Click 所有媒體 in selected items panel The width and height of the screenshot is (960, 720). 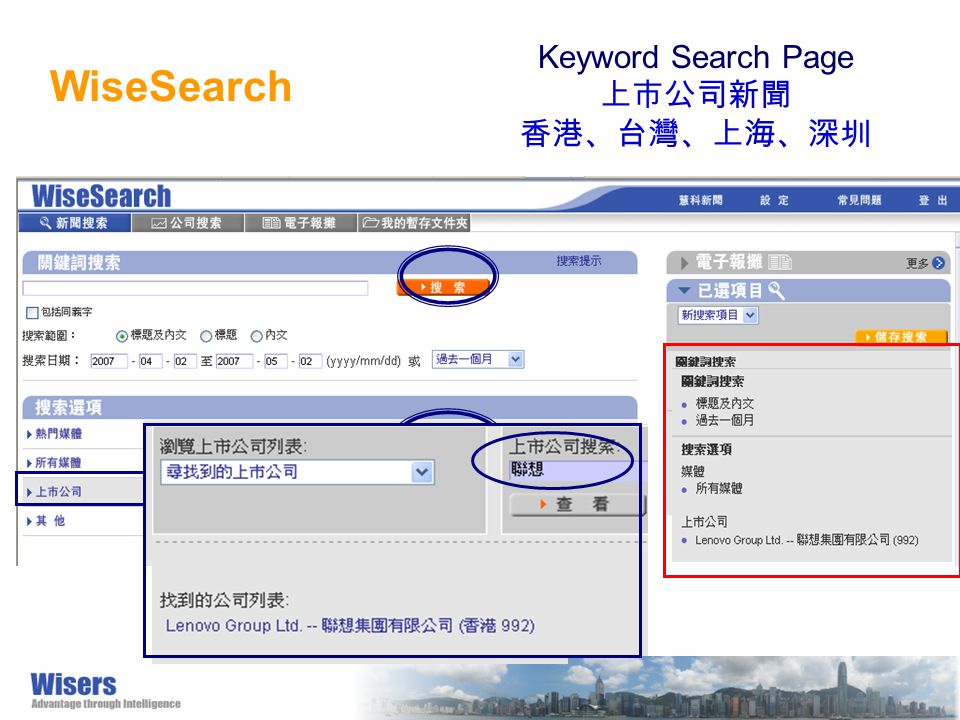point(719,489)
